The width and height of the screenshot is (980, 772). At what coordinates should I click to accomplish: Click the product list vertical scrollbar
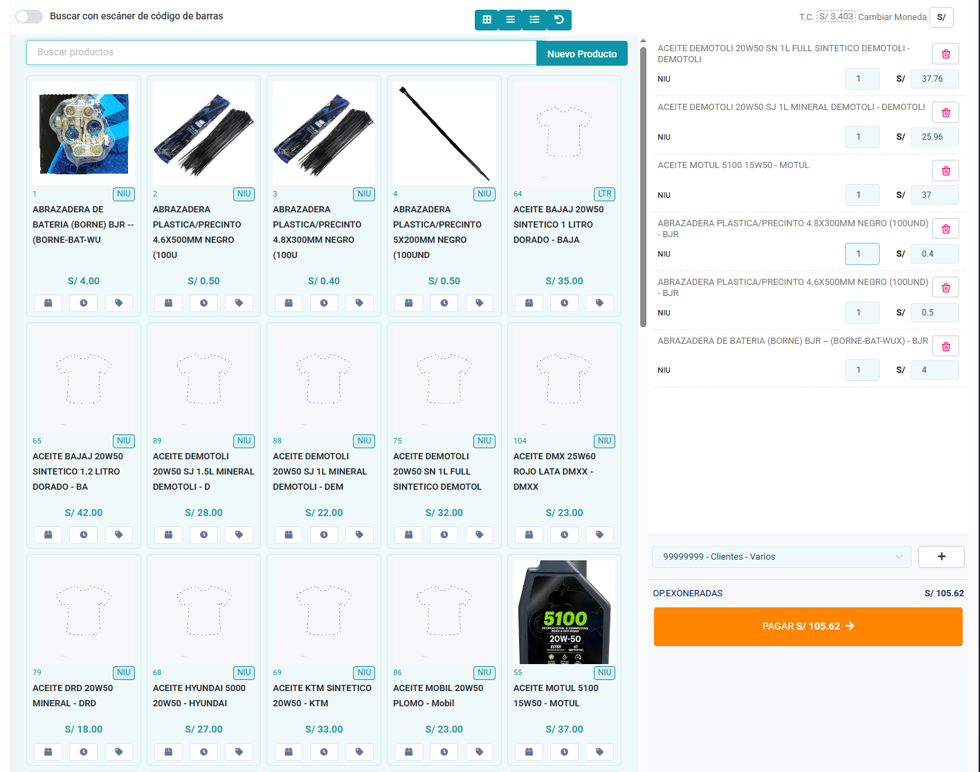pyautogui.click(x=643, y=188)
